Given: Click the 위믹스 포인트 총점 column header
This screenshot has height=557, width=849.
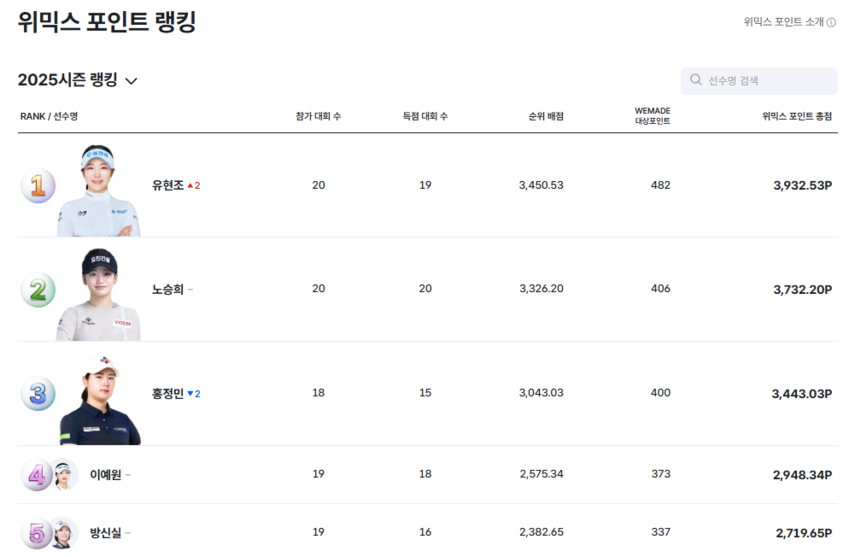Looking at the screenshot, I should point(796,117).
